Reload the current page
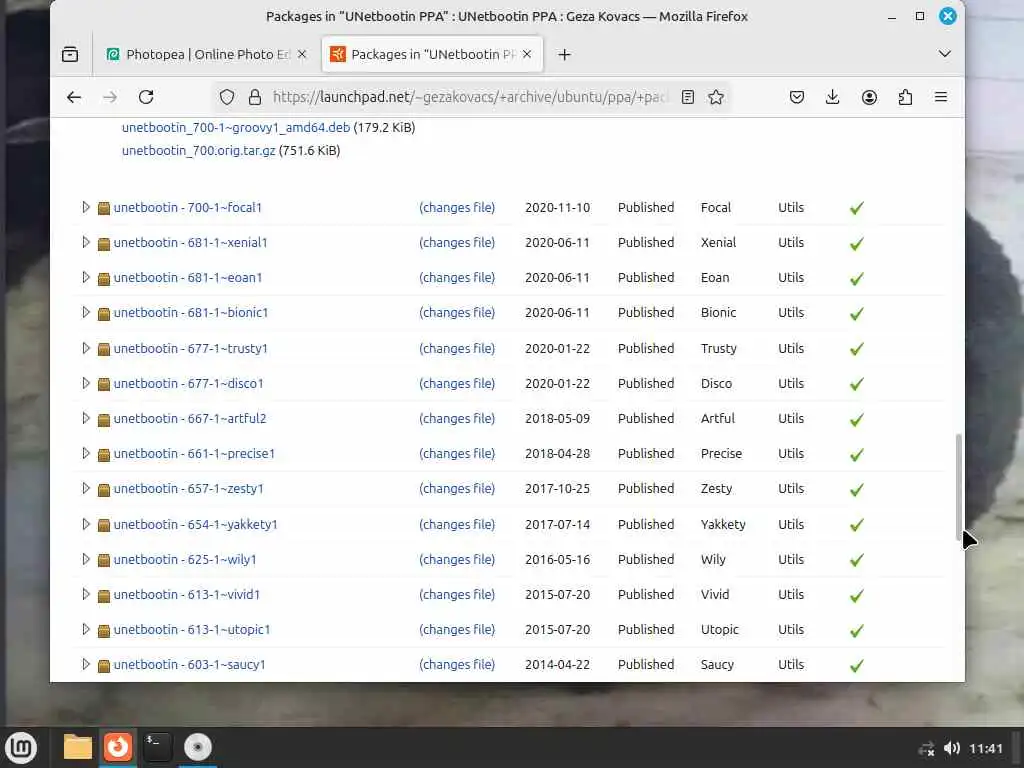The height and width of the screenshot is (768, 1024). 146,97
